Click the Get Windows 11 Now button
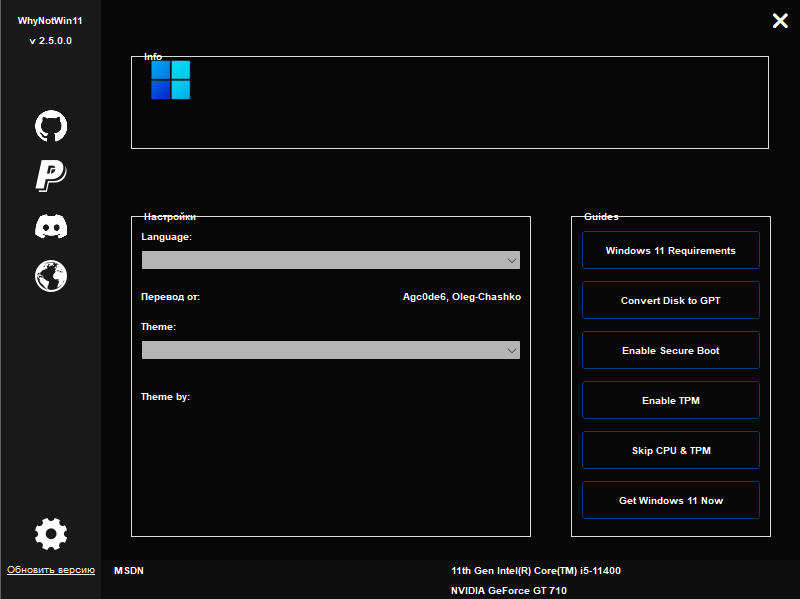The width and height of the screenshot is (800, 599). [670, 500]
